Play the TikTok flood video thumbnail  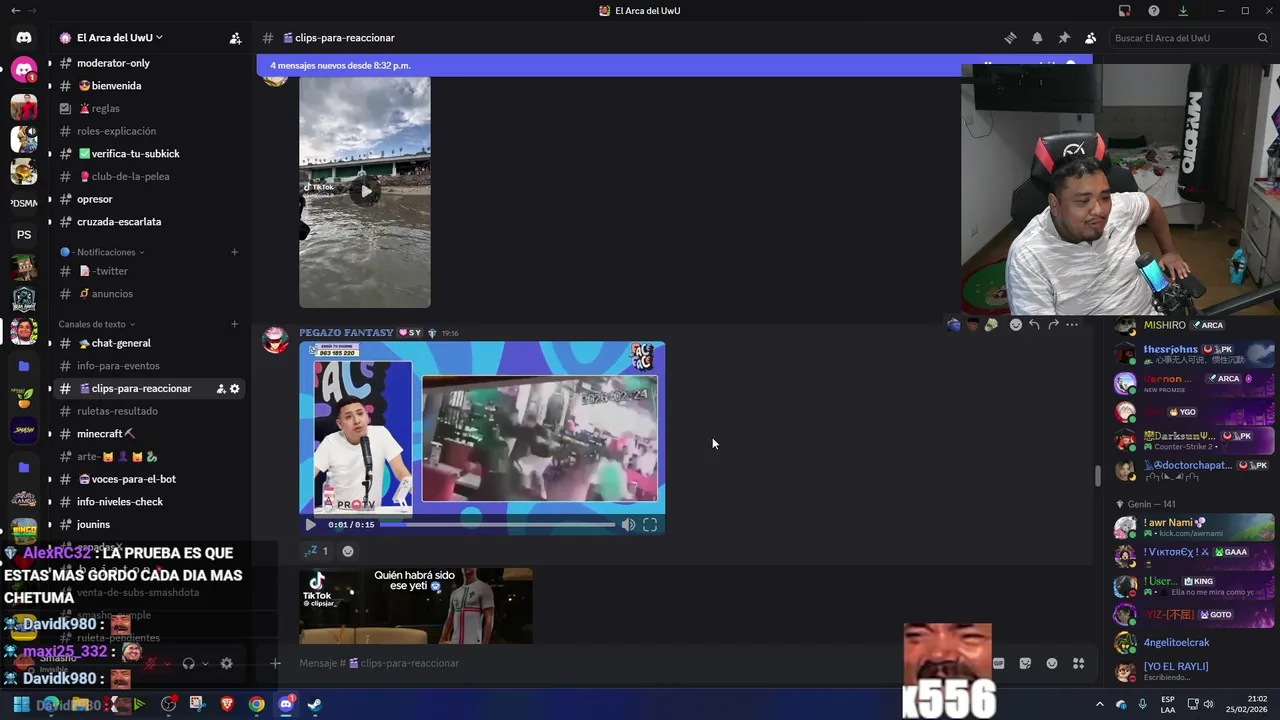[365, 191]
